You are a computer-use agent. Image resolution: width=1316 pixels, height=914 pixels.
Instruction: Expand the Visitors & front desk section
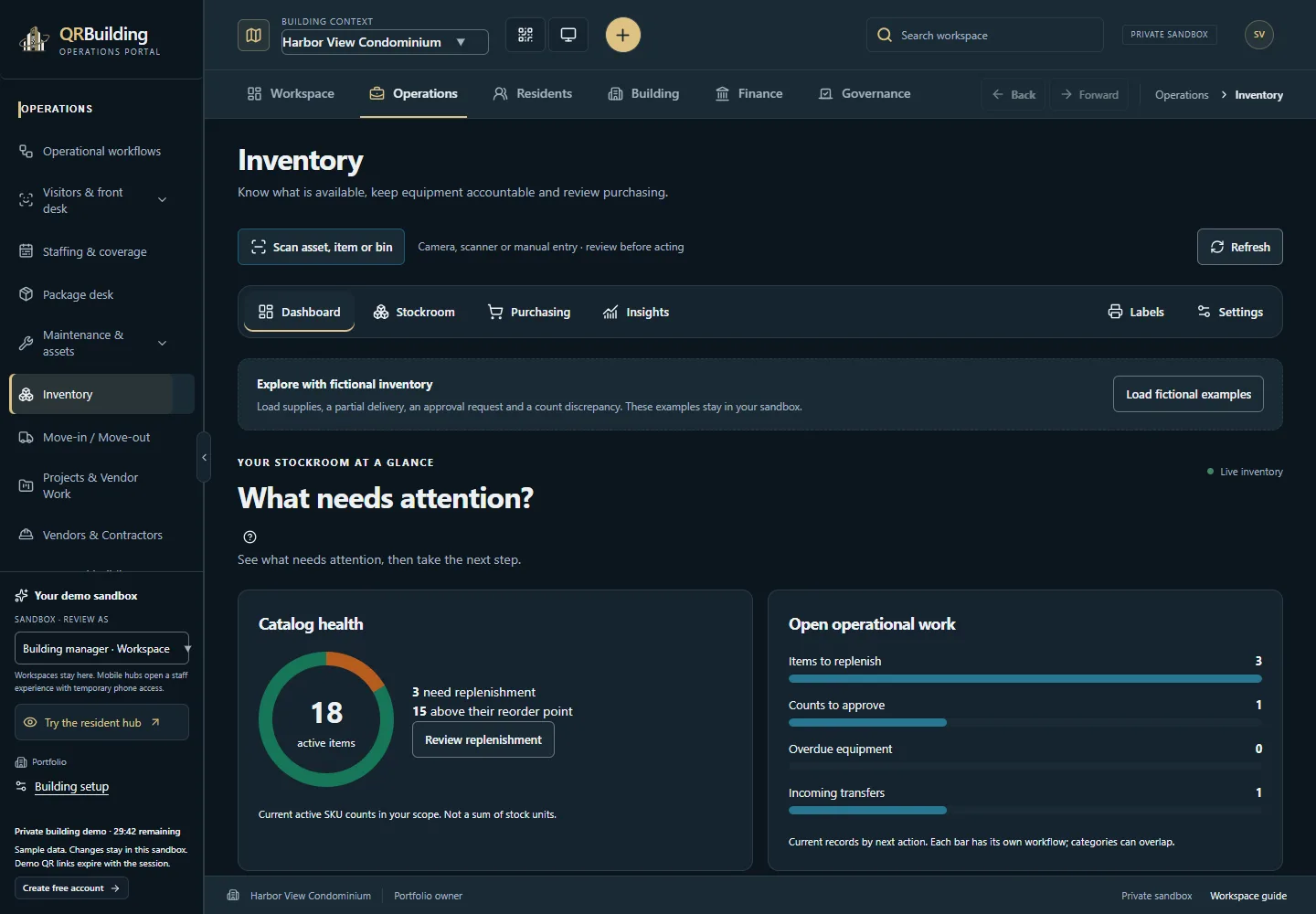click(163, 200)
